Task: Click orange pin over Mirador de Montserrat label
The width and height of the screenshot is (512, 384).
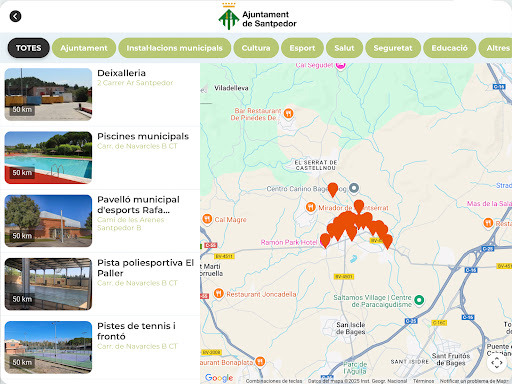Action: click(359, 207)
